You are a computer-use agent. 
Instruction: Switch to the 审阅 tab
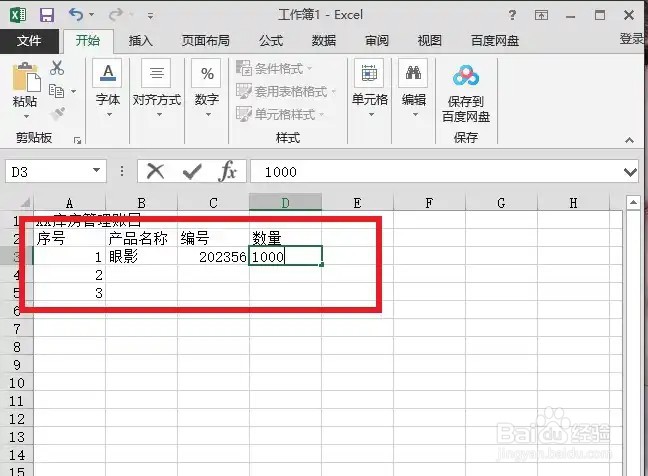[x=376, y=41]
